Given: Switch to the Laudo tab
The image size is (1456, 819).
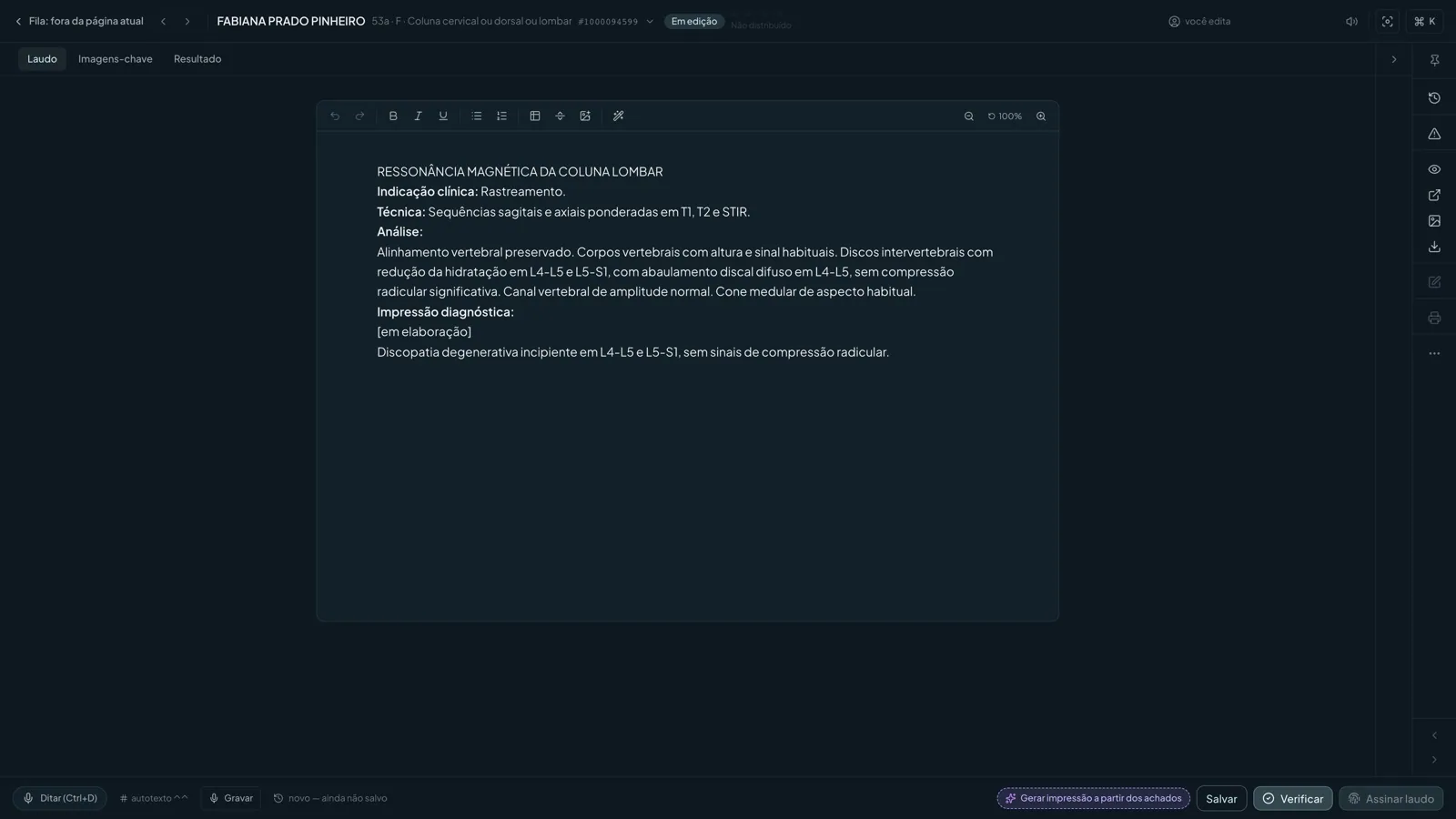Looking at the screenshot, I should pyautogui.click(x=42, y=59).
